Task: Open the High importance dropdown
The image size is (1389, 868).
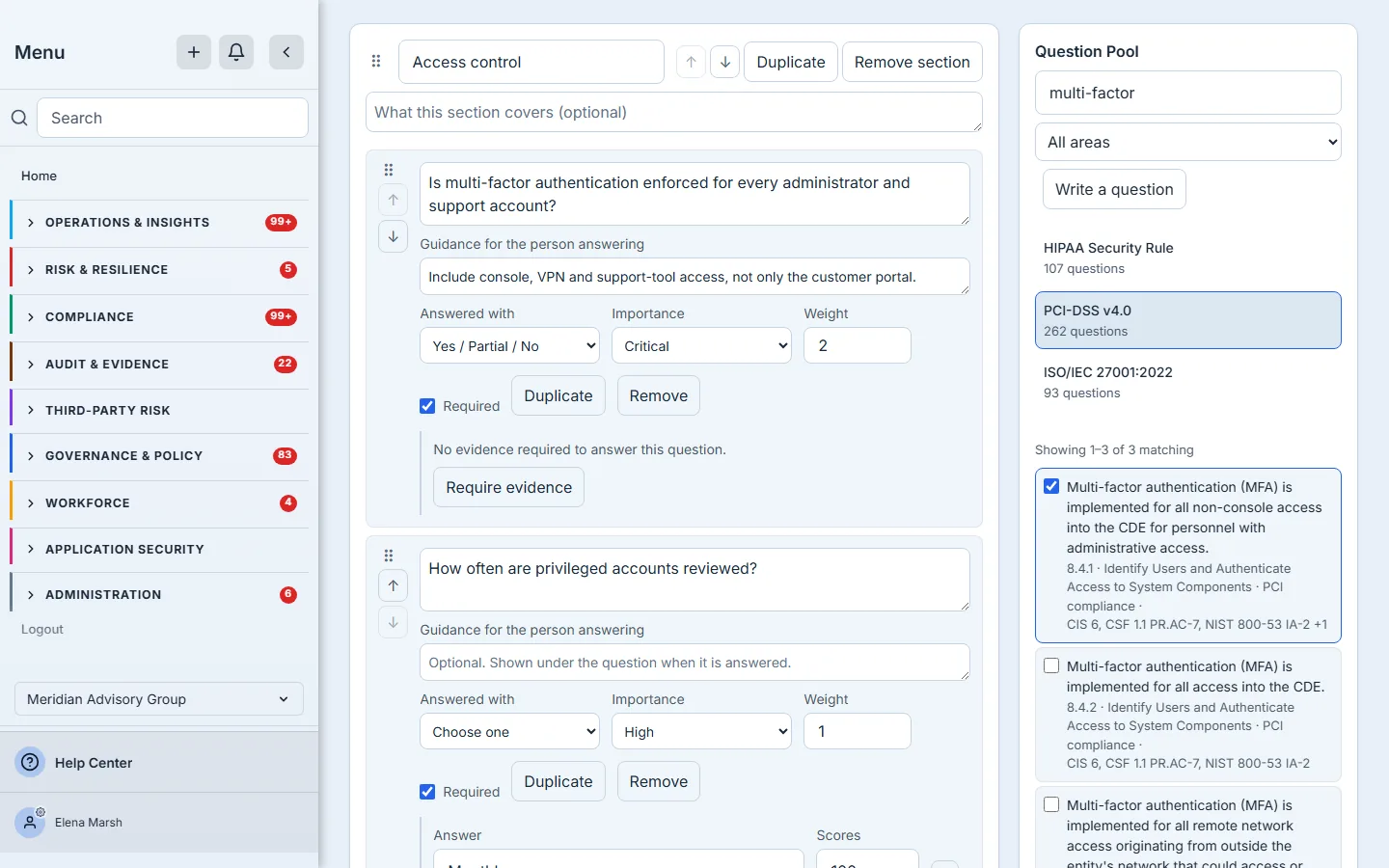Action: pos(701,731)
